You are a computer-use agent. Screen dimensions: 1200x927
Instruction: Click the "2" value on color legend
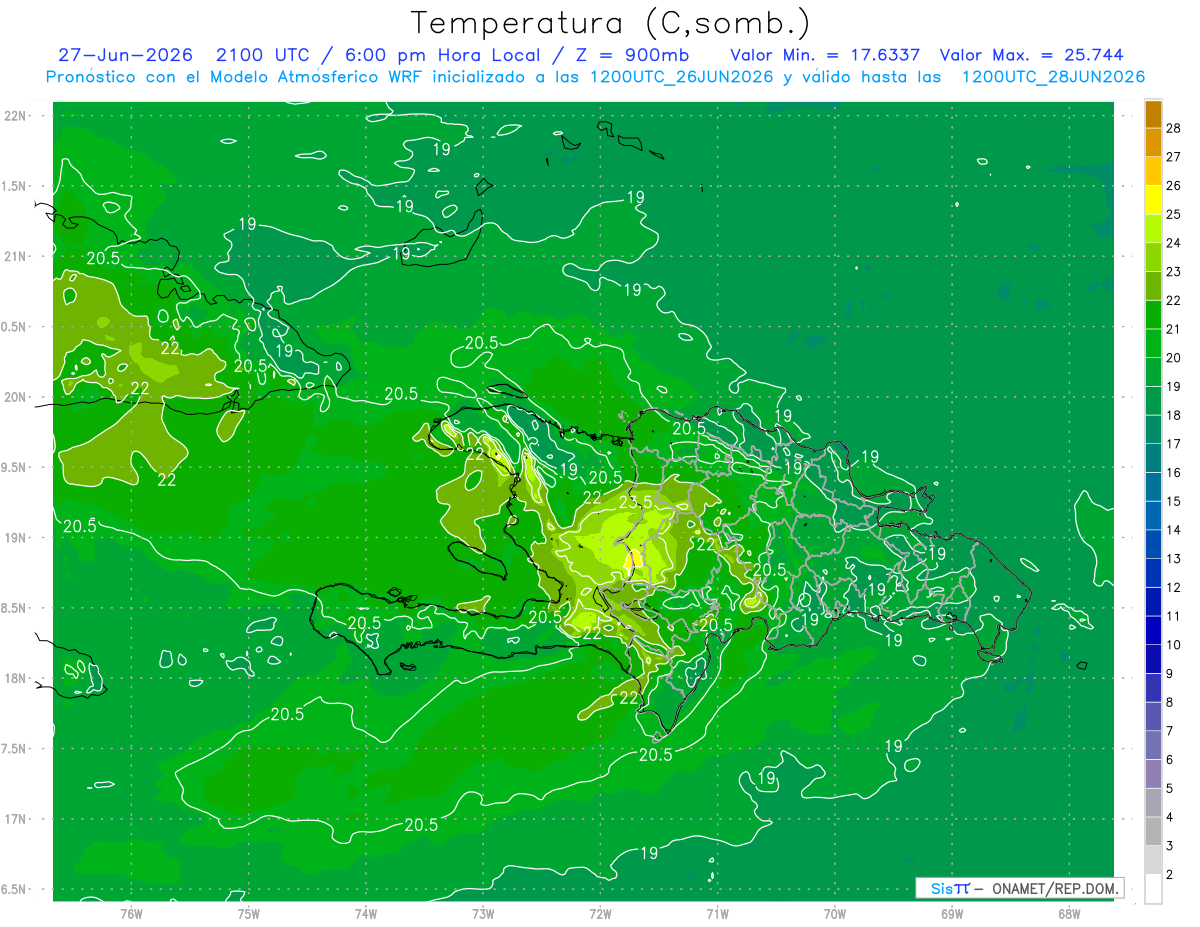[x=1171, y=875]
